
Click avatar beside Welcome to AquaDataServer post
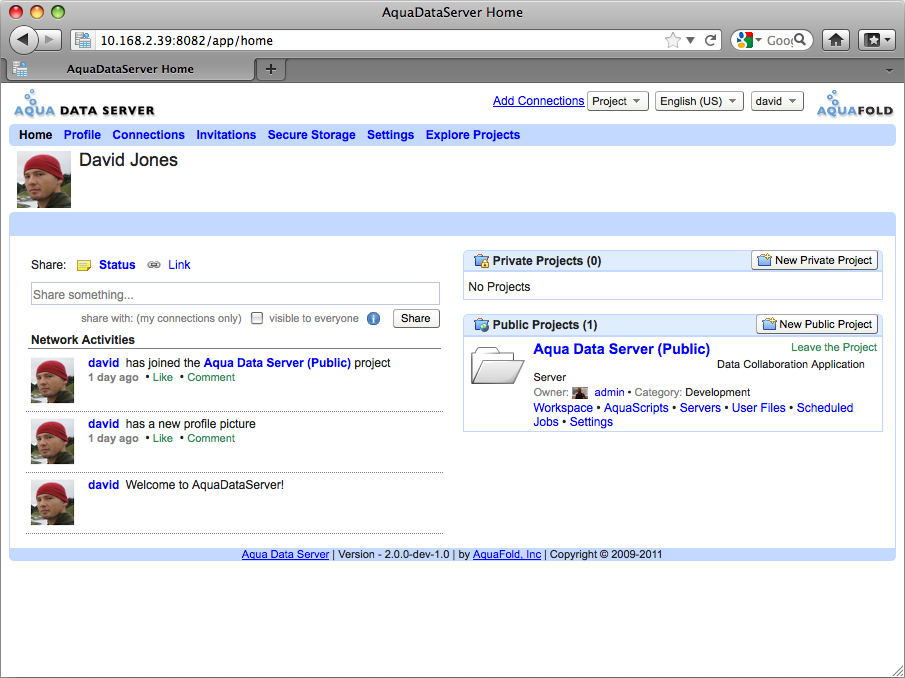coord(53,502)
